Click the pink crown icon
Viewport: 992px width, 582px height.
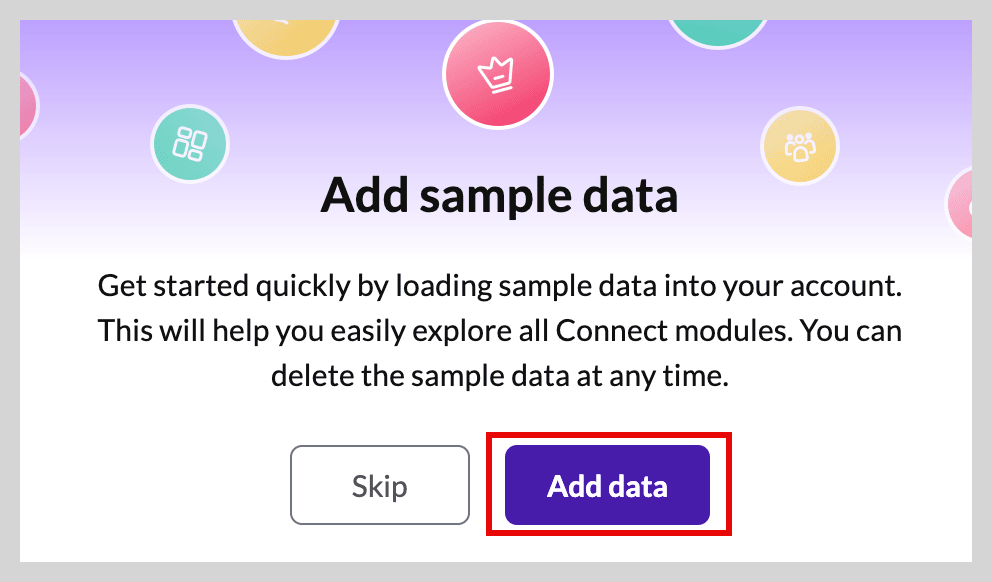(498, 74)
